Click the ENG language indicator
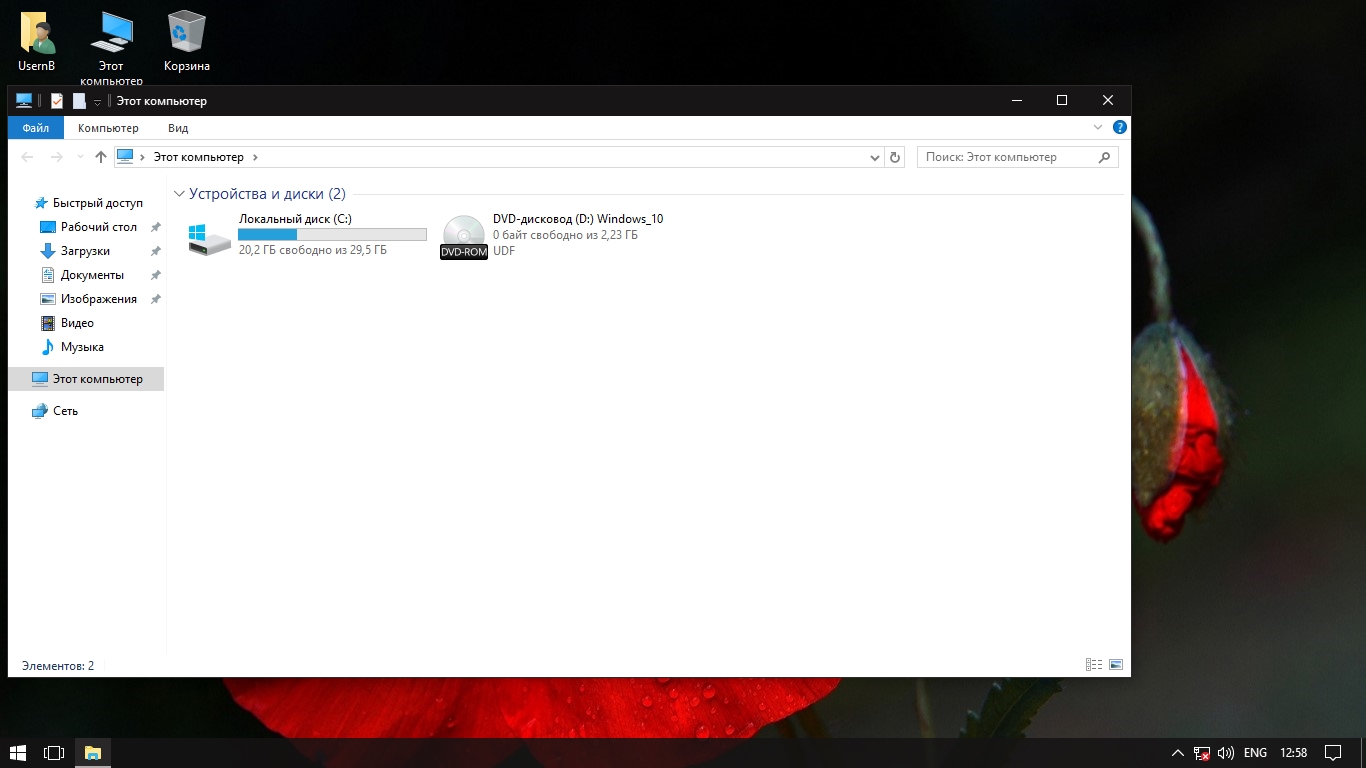Viewport: 1366px width, 768px height. (x=1255, y=753)
